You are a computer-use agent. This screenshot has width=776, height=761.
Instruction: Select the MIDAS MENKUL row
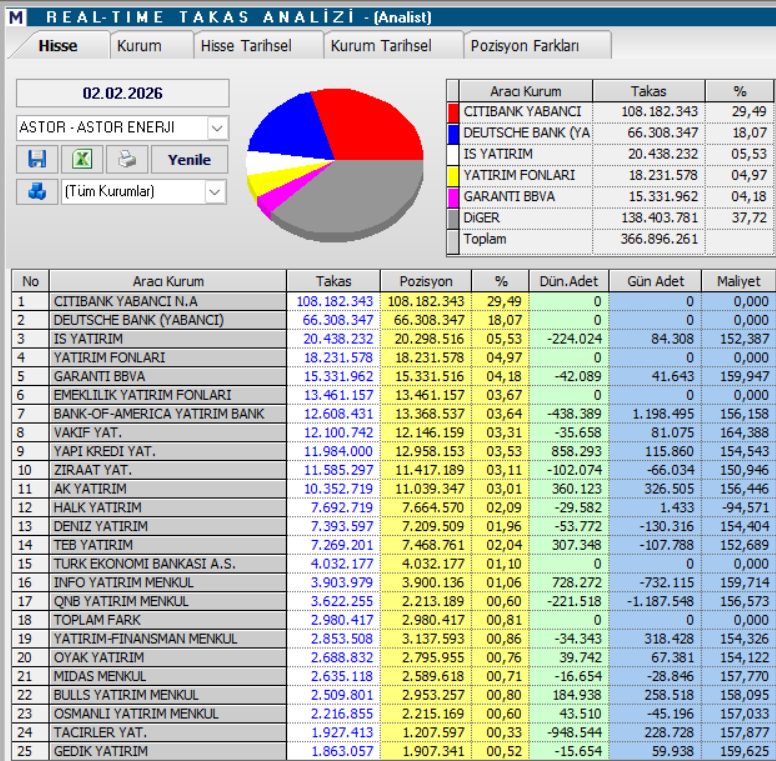click(393, 676)
